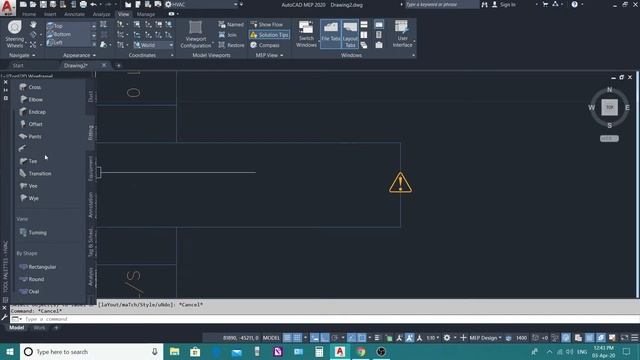Open the Home ribbon tab
The width and height of the screenshot is (640, 360).
coord(29,14)
